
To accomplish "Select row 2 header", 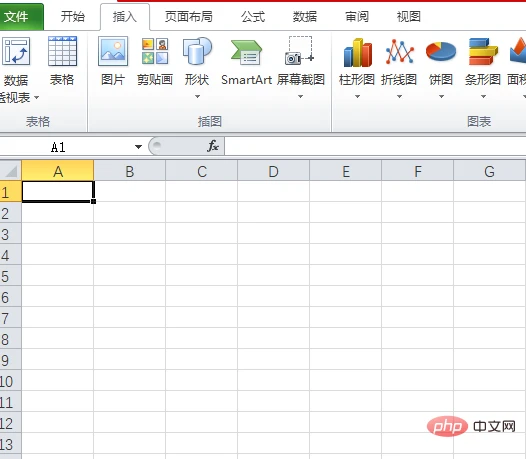I will tap(10, 213).
